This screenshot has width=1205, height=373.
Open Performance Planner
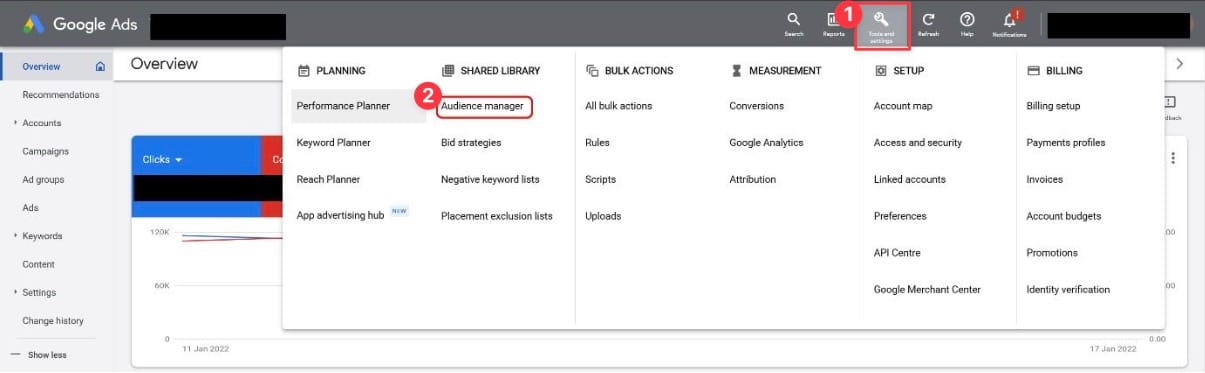click(343, 106)
